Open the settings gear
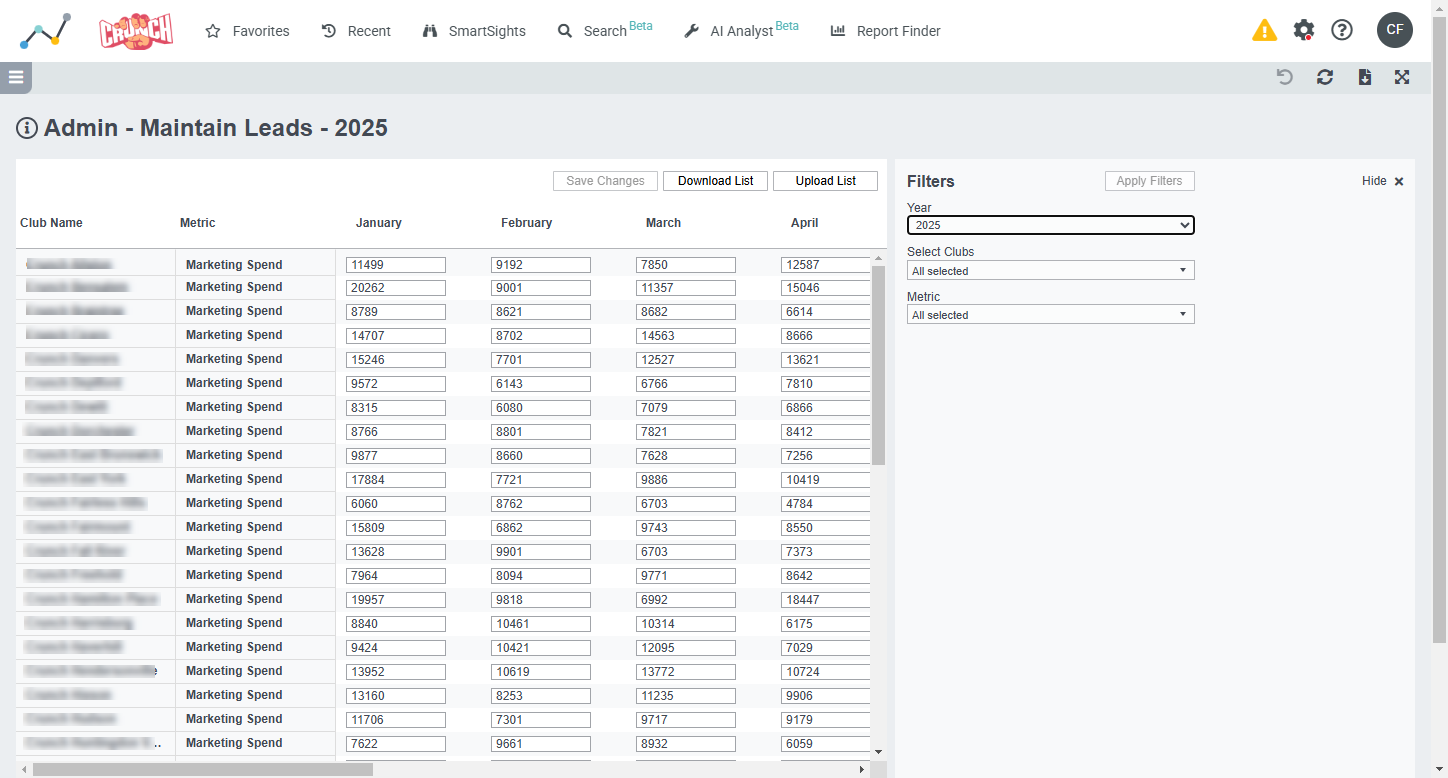Image resolution: width=1448 pixels, height=778 pixels. click(x=1304, y=30)
